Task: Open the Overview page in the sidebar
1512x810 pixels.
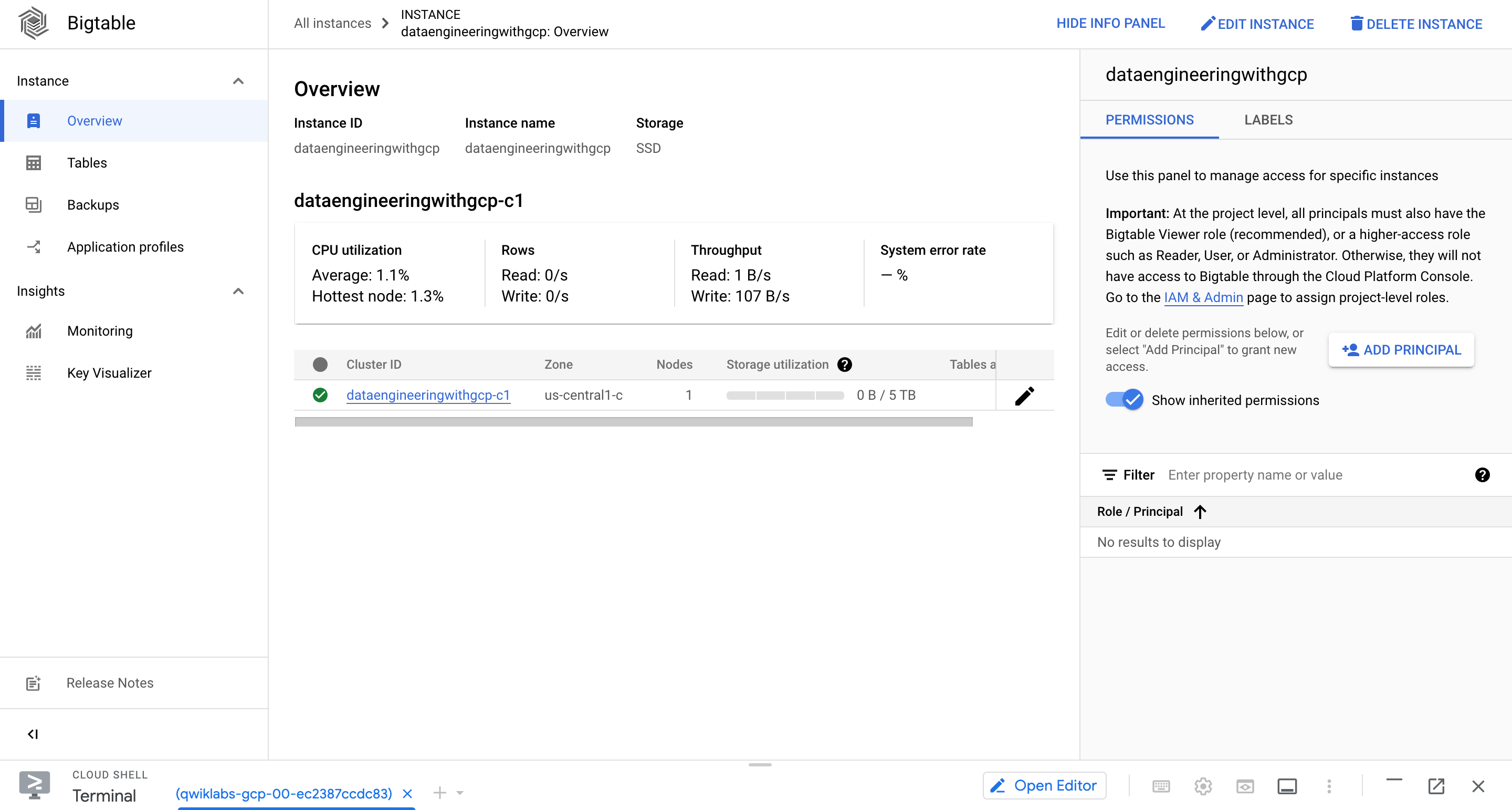Action: tap(134, 120)
